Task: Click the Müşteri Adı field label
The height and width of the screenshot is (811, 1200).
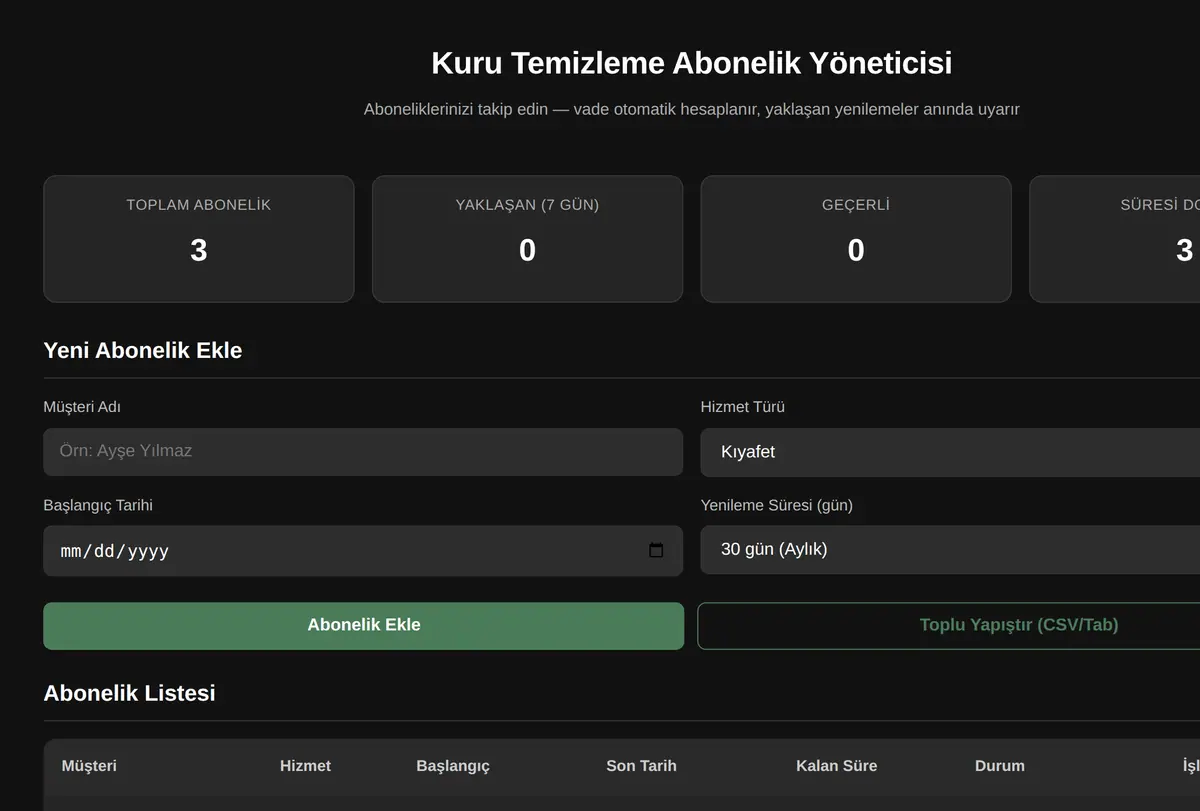Action: click(82, 407)
